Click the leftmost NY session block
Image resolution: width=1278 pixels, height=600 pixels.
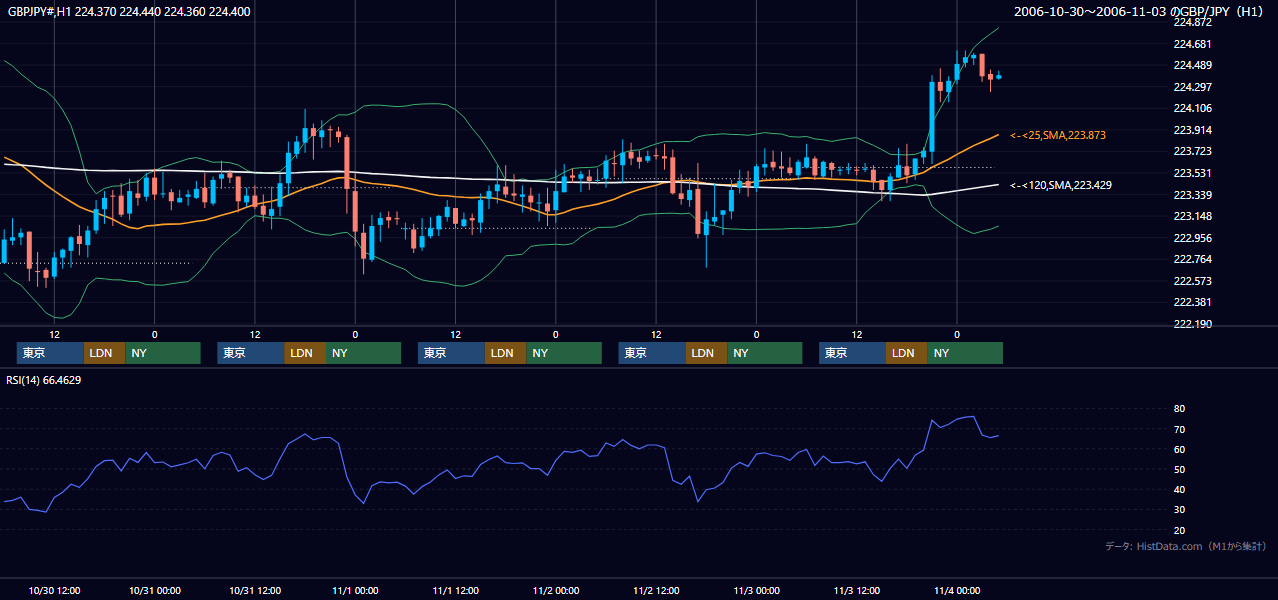click(x=163, y=353)
